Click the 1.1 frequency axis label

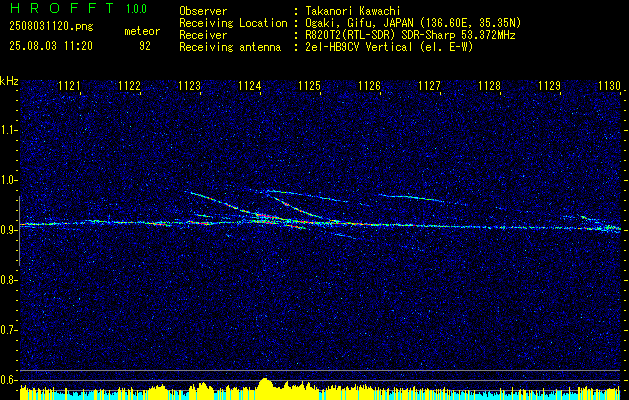[x=8, y=130]
